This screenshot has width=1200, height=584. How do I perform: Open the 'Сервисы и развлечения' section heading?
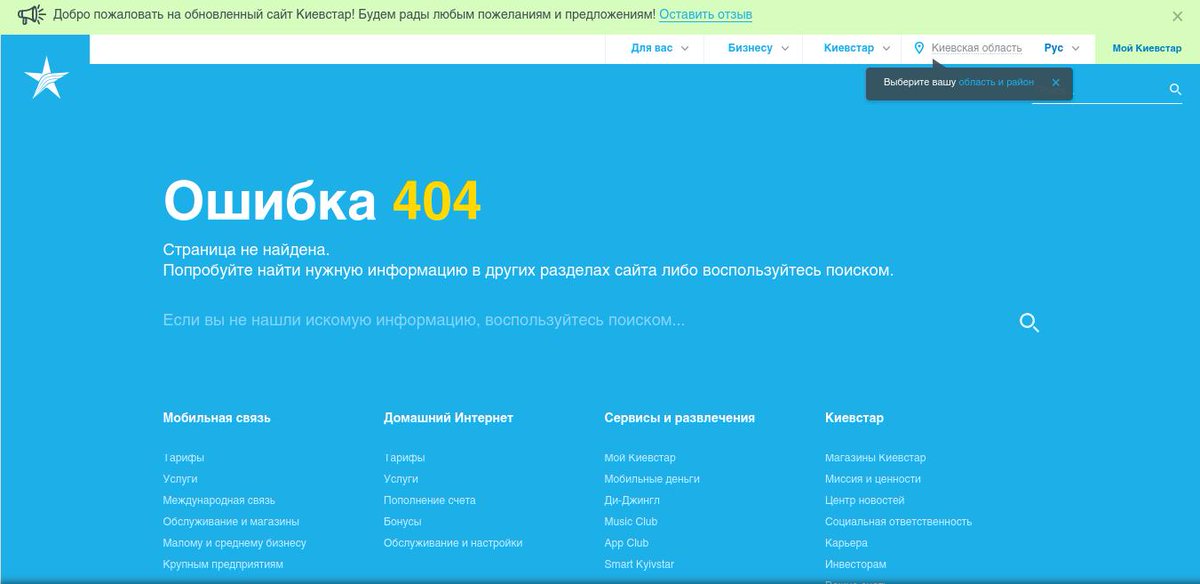coord(680,418)
